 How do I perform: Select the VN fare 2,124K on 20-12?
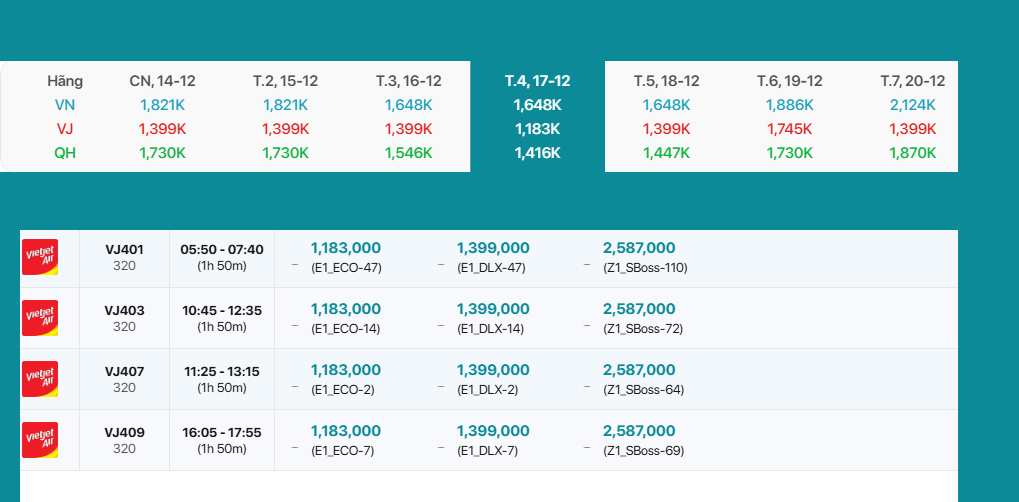(912, 105)
